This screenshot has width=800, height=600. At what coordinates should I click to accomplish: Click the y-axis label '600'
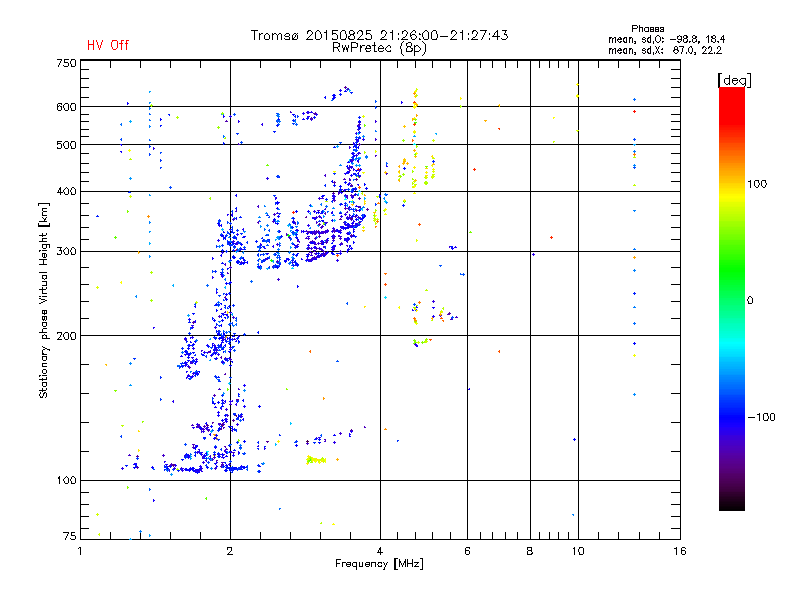coord(66,107)
